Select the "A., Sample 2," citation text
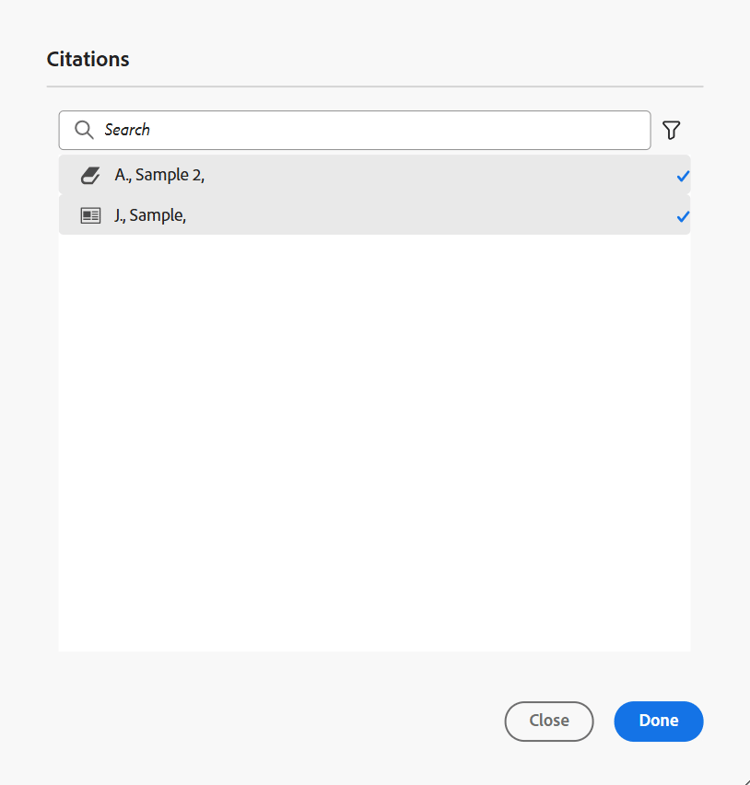 [x=160, y=175]
